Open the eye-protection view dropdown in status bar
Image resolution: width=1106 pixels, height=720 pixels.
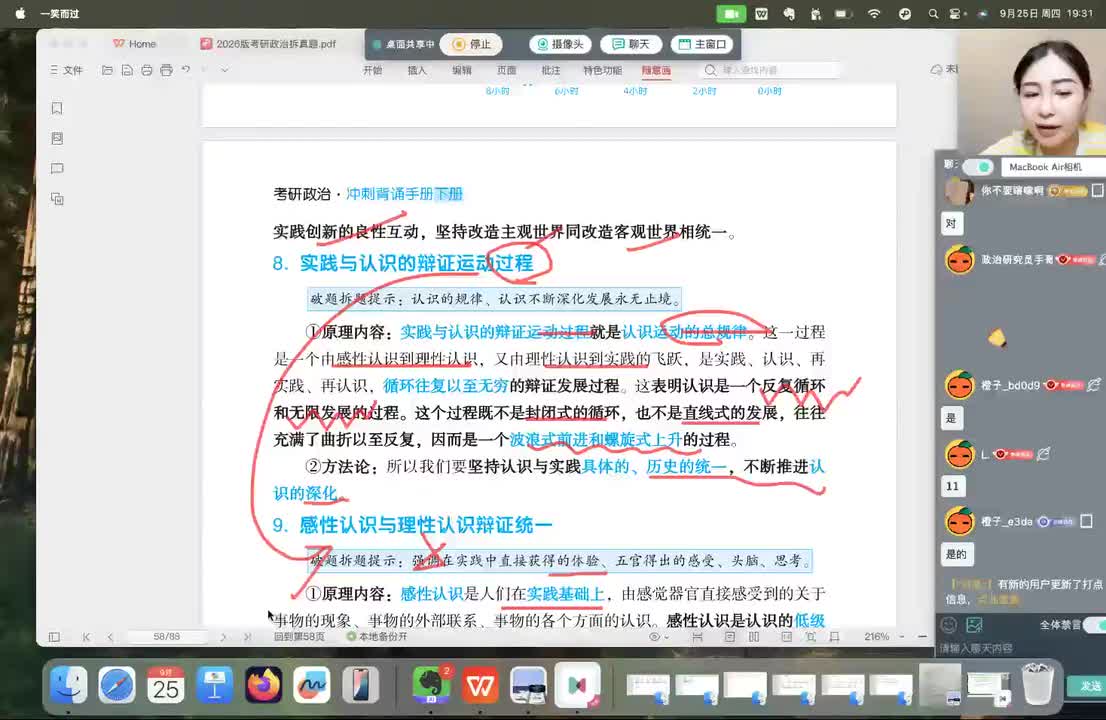click(x=659, y=637)
